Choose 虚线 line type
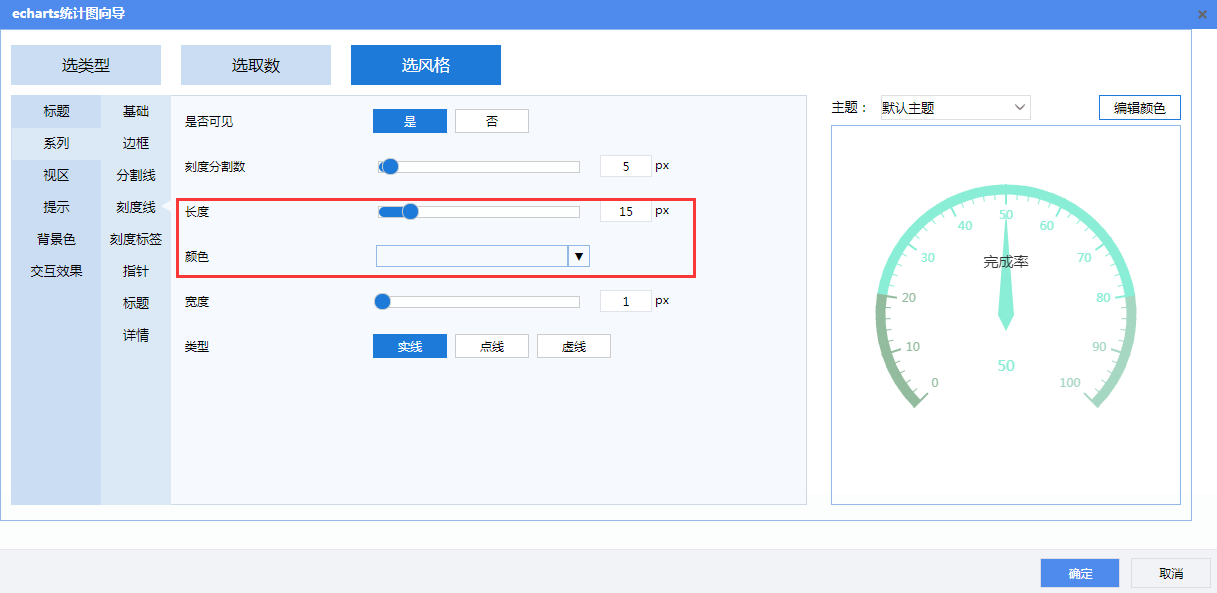 click(x=573, y=346)
